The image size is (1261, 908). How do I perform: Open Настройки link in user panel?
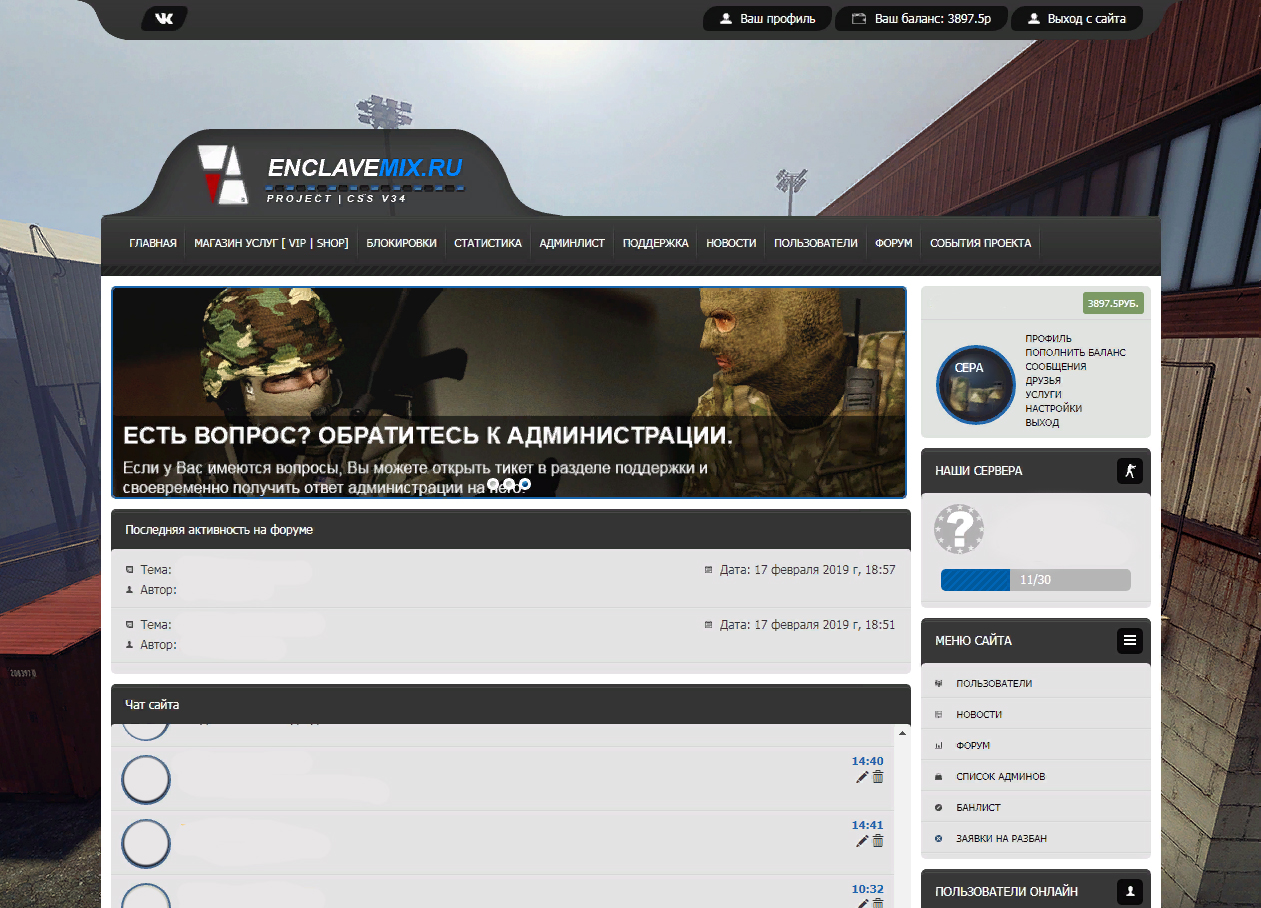click(1053, 409)
